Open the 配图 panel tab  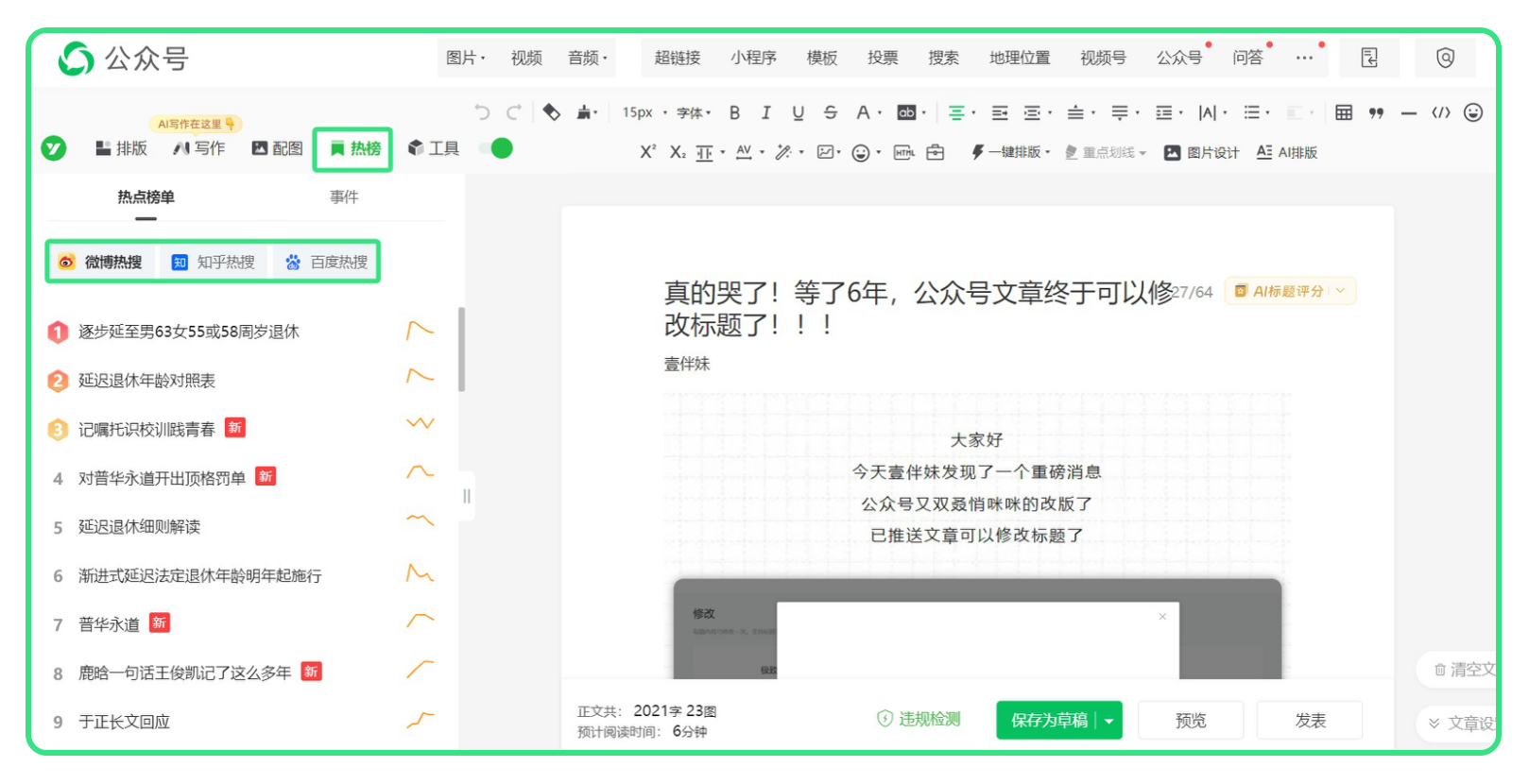277,148
